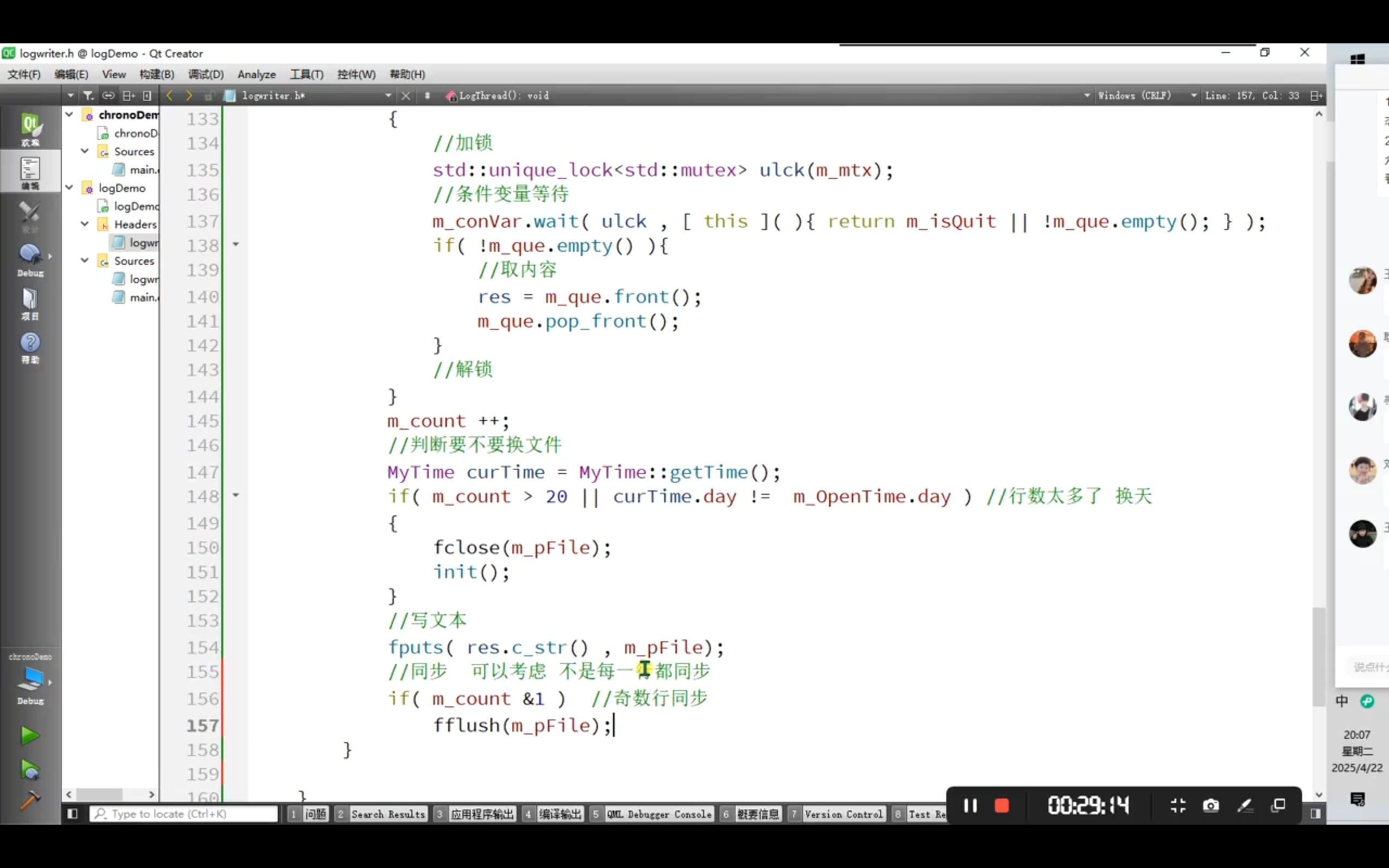Open the Analyze menu
Viewport: 1389px width, 868px height.
click(x=256, y=74)
